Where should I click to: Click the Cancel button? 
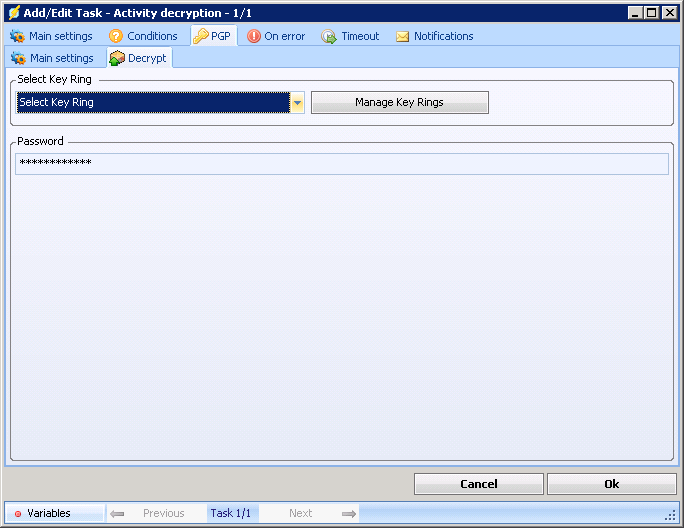coord(478,484)
